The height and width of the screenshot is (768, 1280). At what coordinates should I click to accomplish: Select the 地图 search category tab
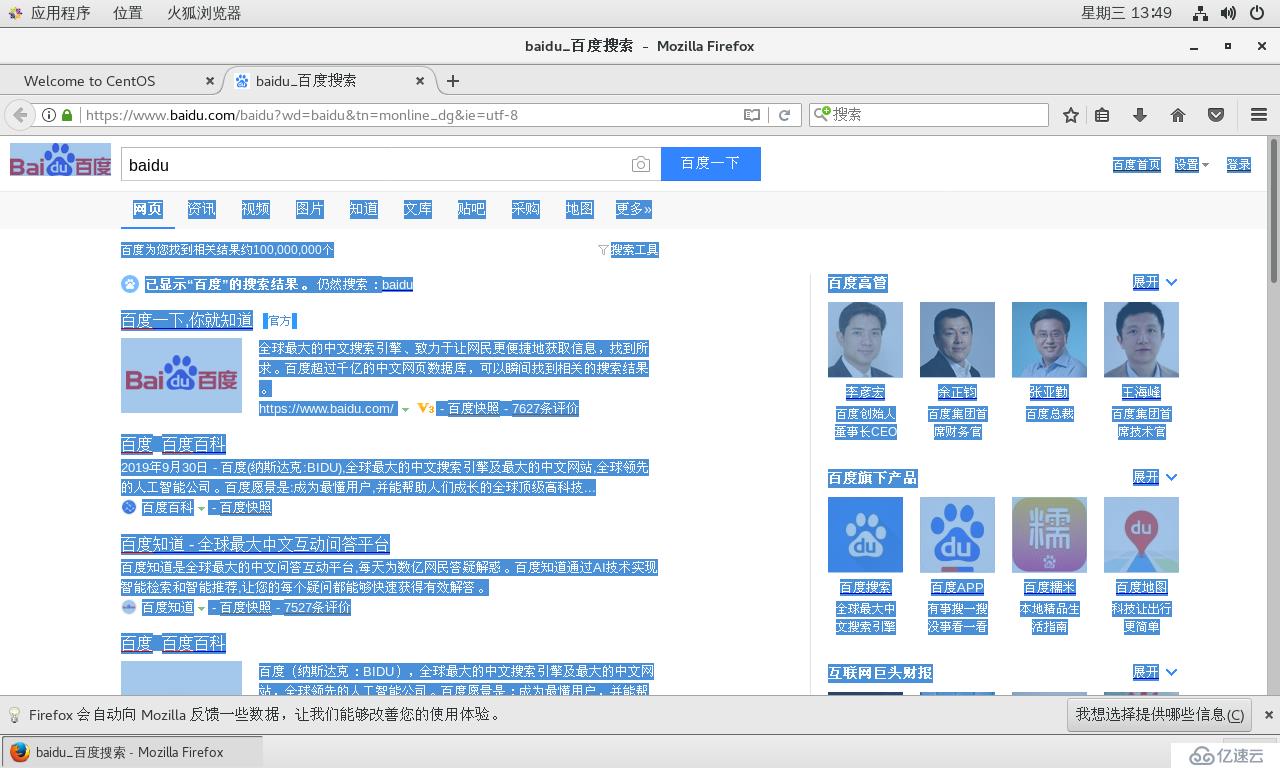click(x=579, y=209)
